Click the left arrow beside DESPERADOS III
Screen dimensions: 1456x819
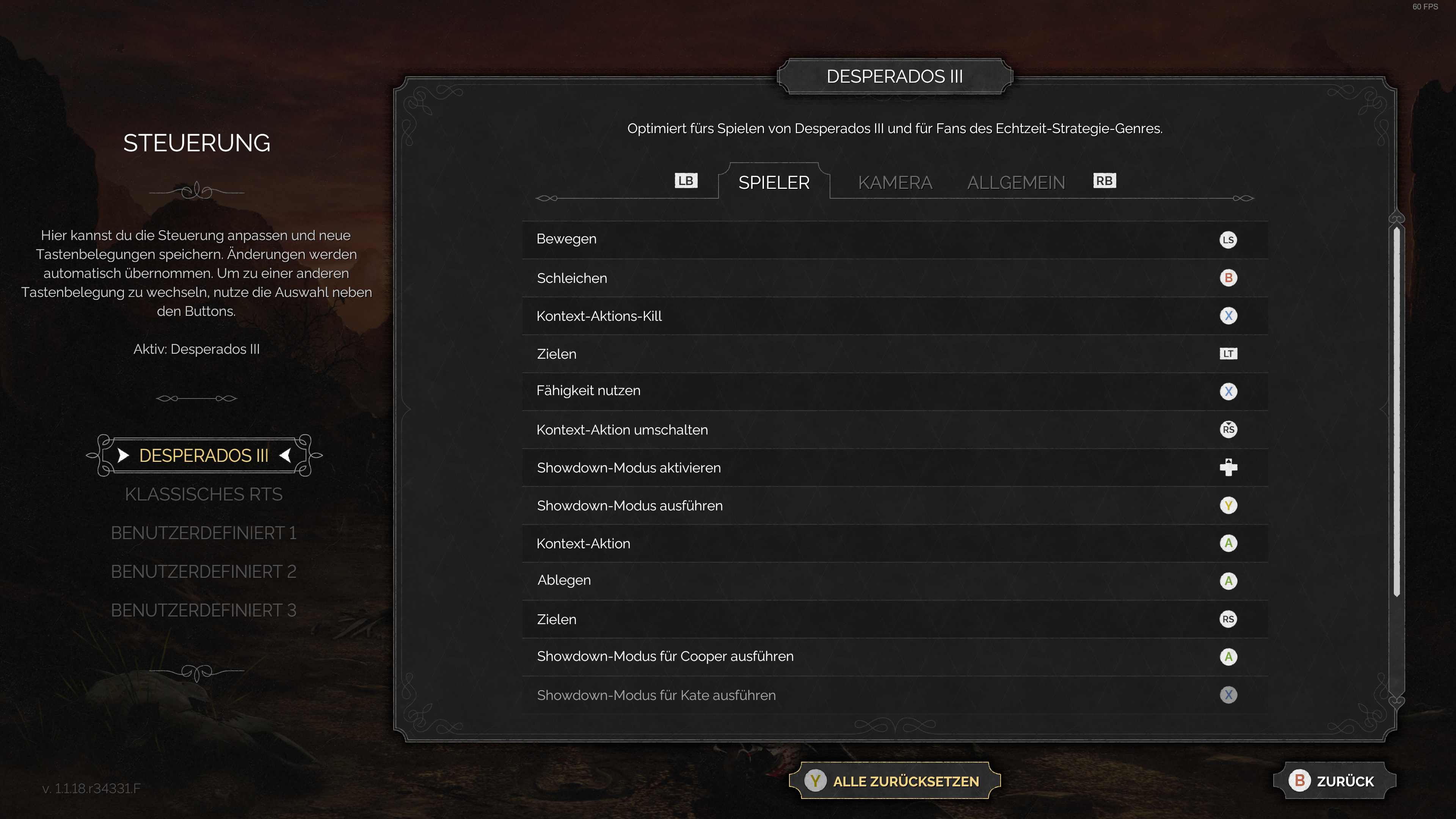pos(123,455)
